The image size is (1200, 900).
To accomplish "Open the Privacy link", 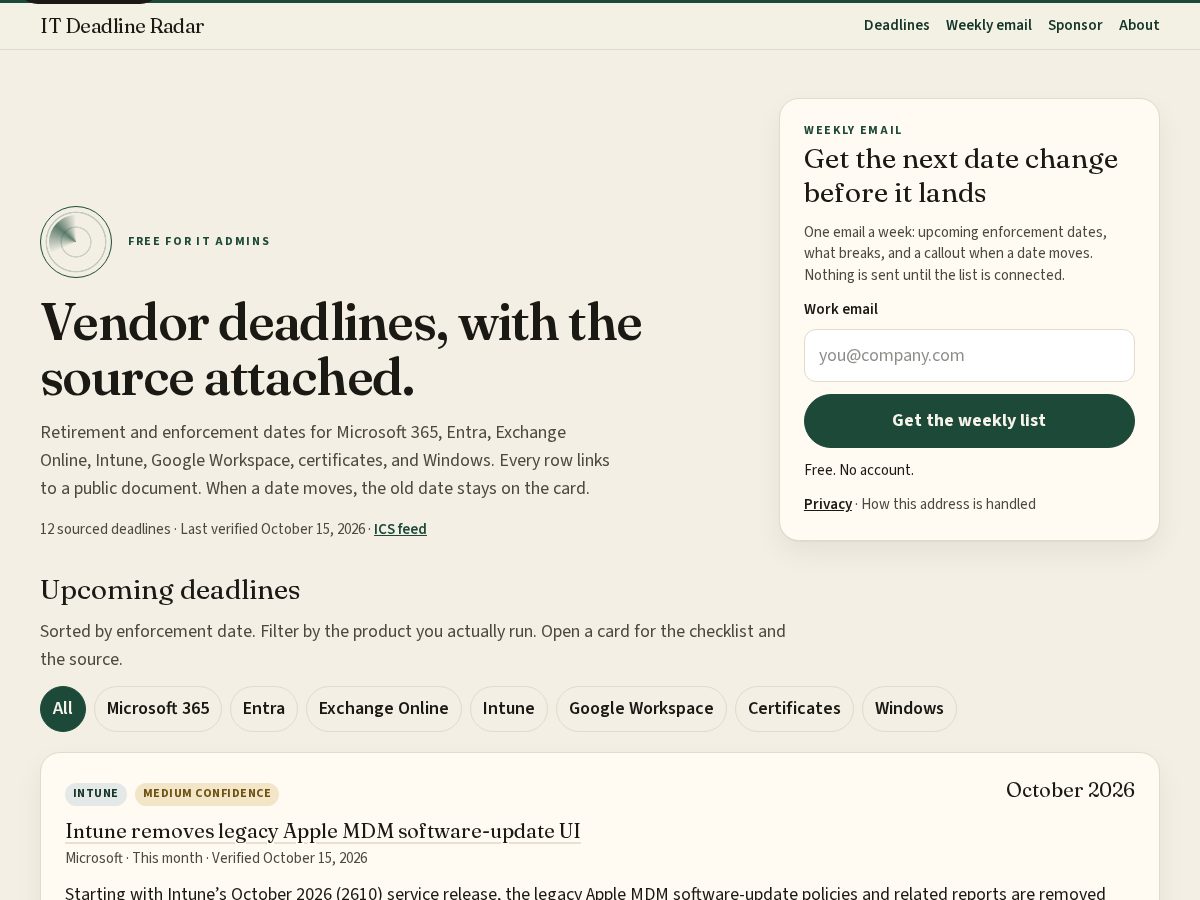I will tap(828, 504).
